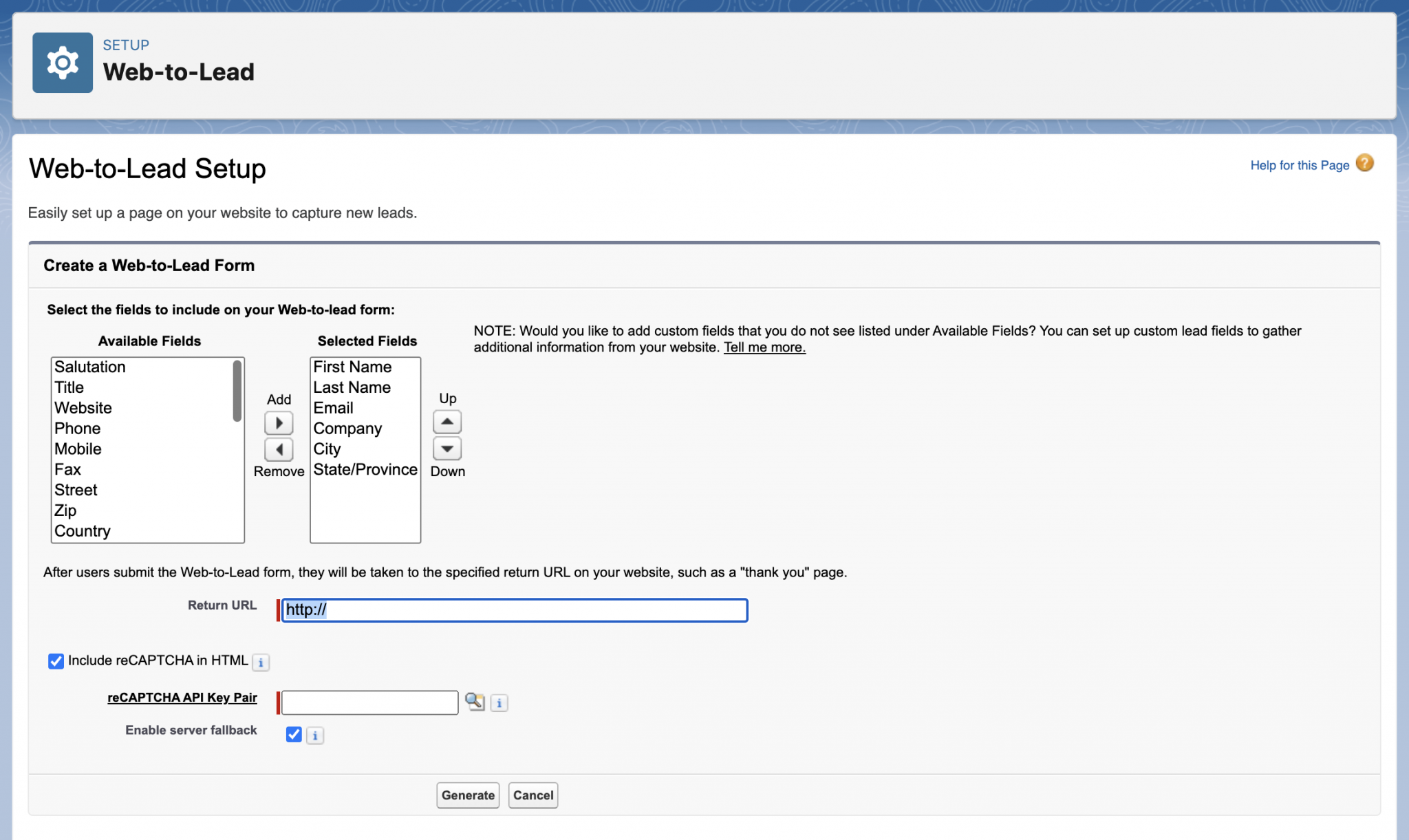Screen dimensions: 1409x840
Task: Click the Up arrow to reorder selected fields
Action: (447, 421)
